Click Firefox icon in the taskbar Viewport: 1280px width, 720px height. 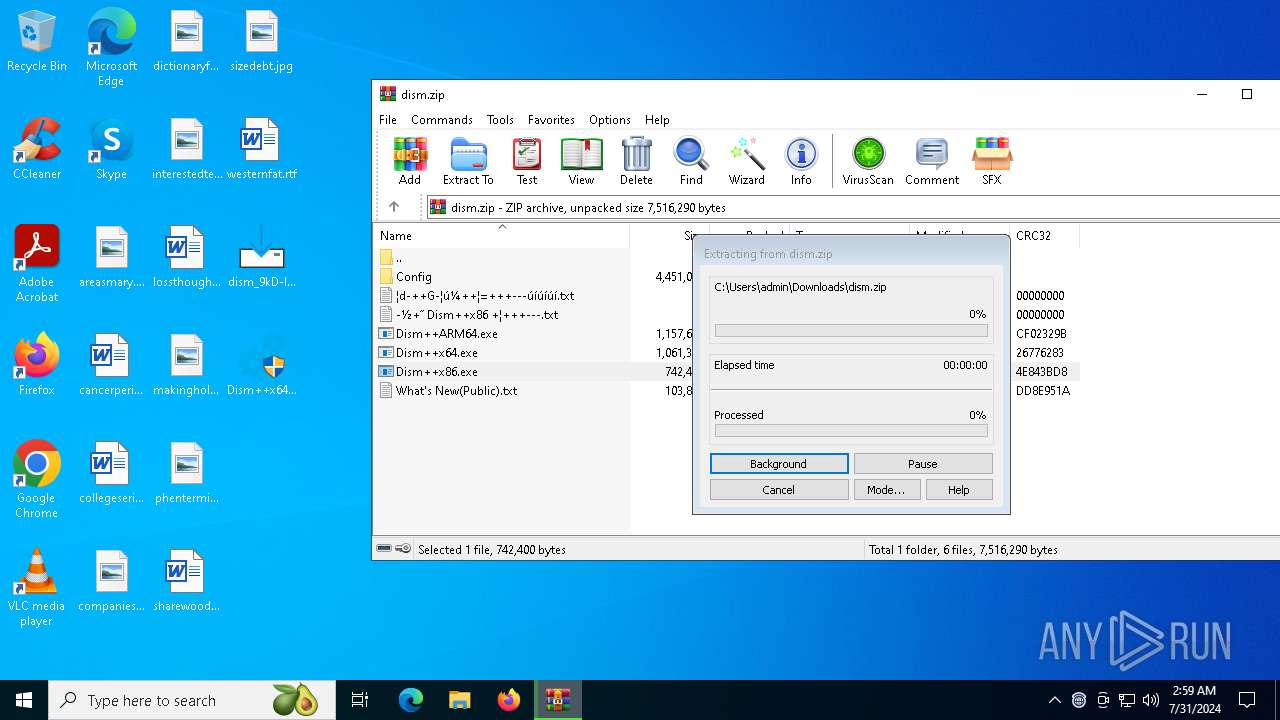[508, 700]
